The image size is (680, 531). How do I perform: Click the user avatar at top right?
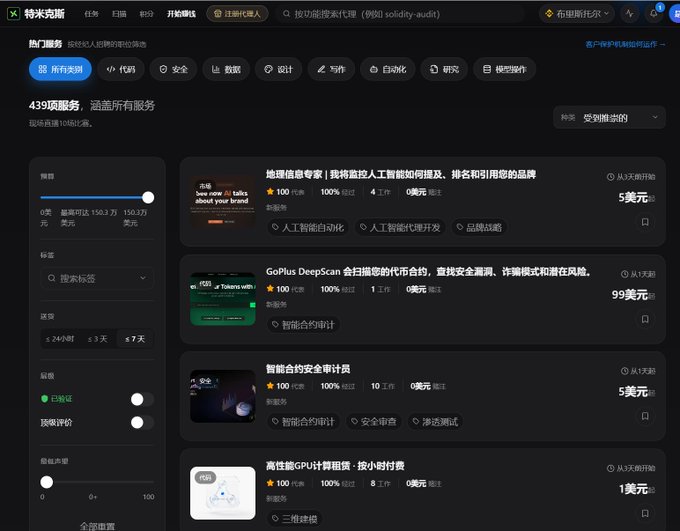(x=675, y=14)
